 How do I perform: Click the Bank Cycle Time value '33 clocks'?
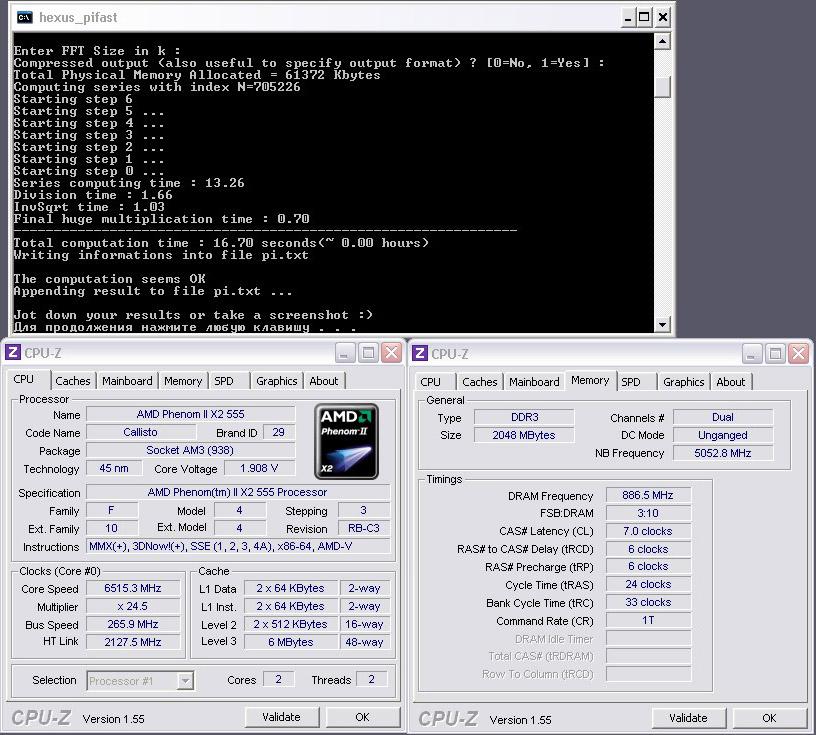point(648,602)
